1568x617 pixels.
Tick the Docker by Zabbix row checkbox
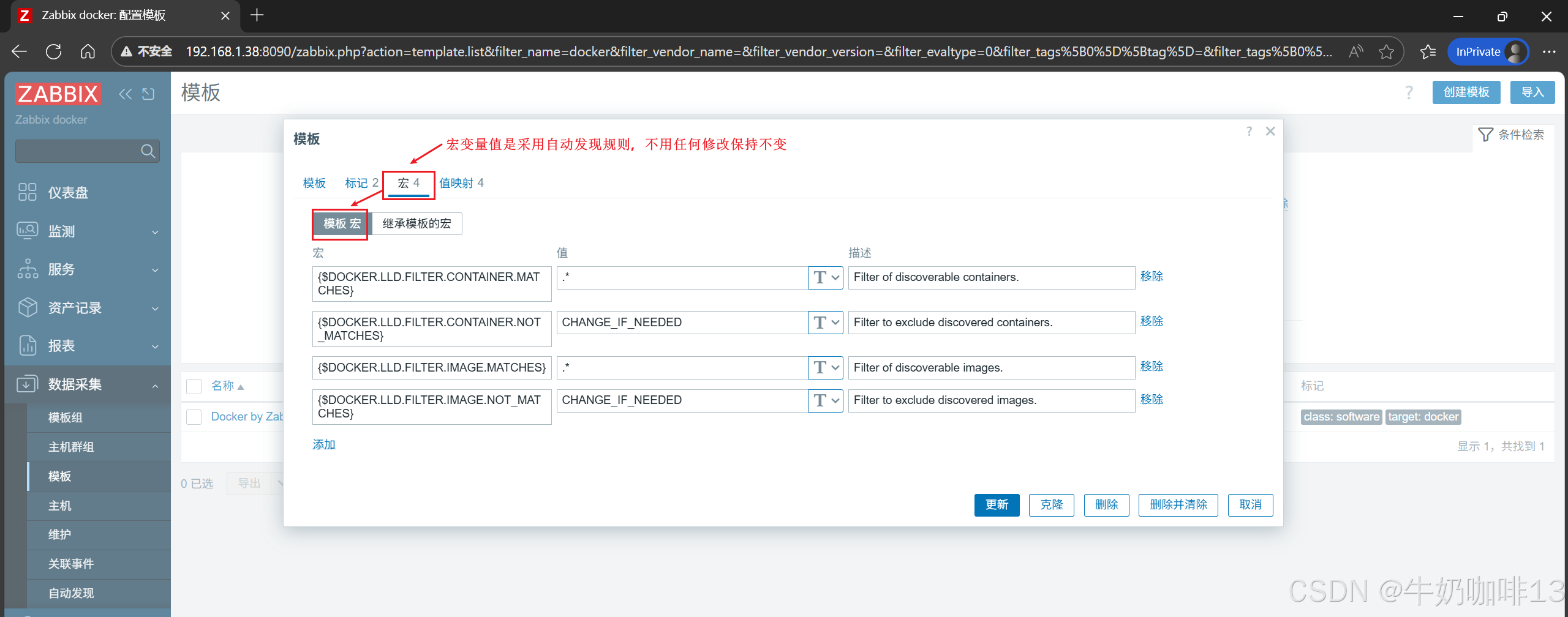coord(194,417)
